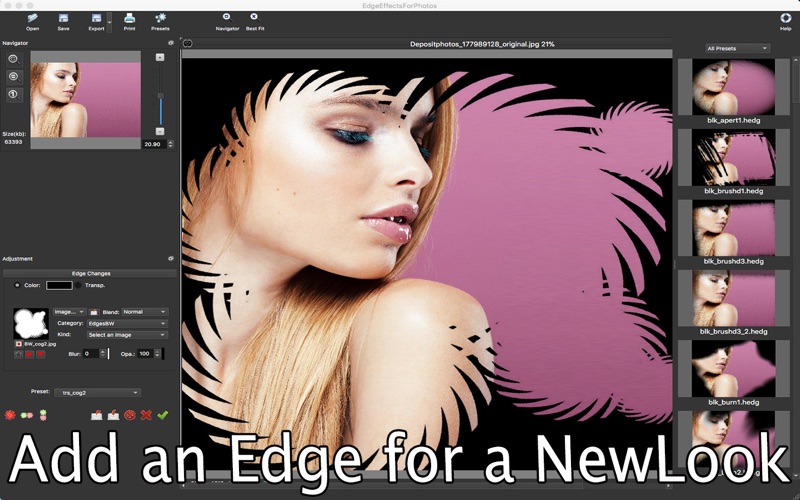This screenshot has height=500, width=800.
Task: Click the second save preset icon
Action: [x=113, y=415]
